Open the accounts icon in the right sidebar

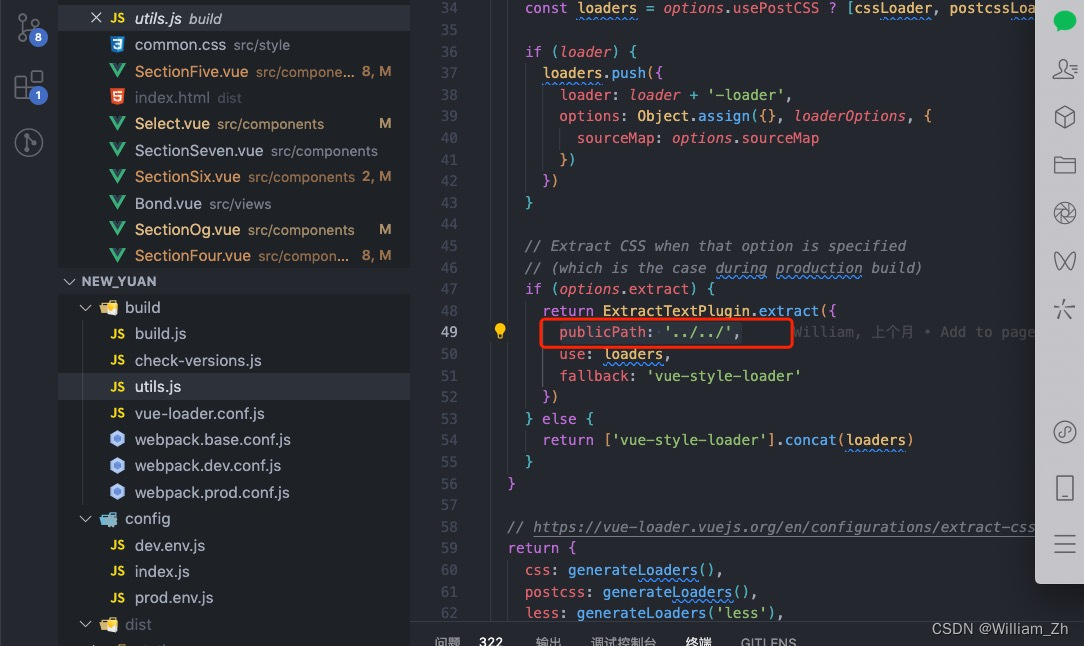[x=1063, y=68]
